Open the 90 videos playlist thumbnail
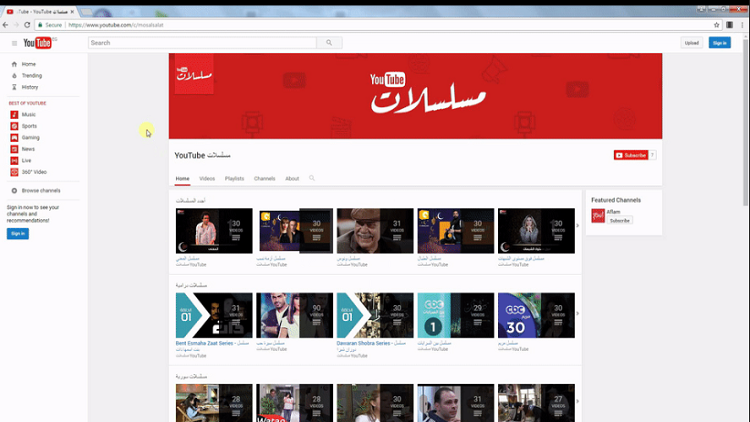 [x=295, y=315]
